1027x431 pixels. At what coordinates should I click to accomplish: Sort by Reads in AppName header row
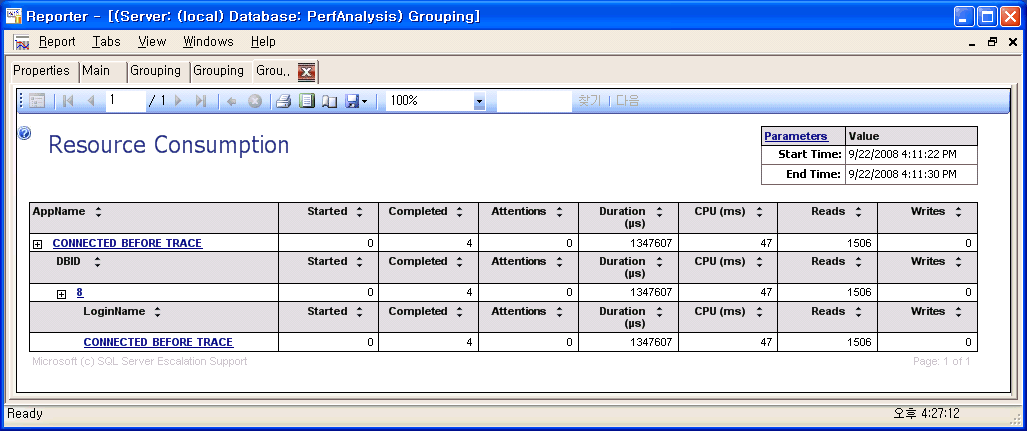pos(858,212)
